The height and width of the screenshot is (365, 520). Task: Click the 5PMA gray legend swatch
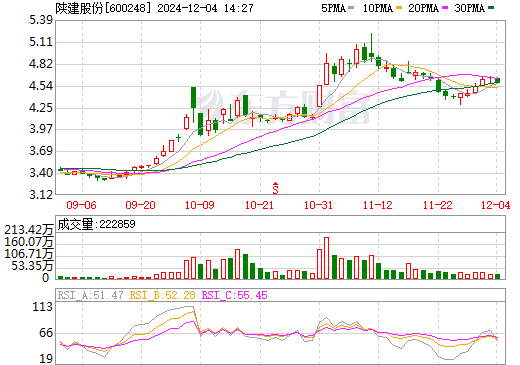(351, 8)
